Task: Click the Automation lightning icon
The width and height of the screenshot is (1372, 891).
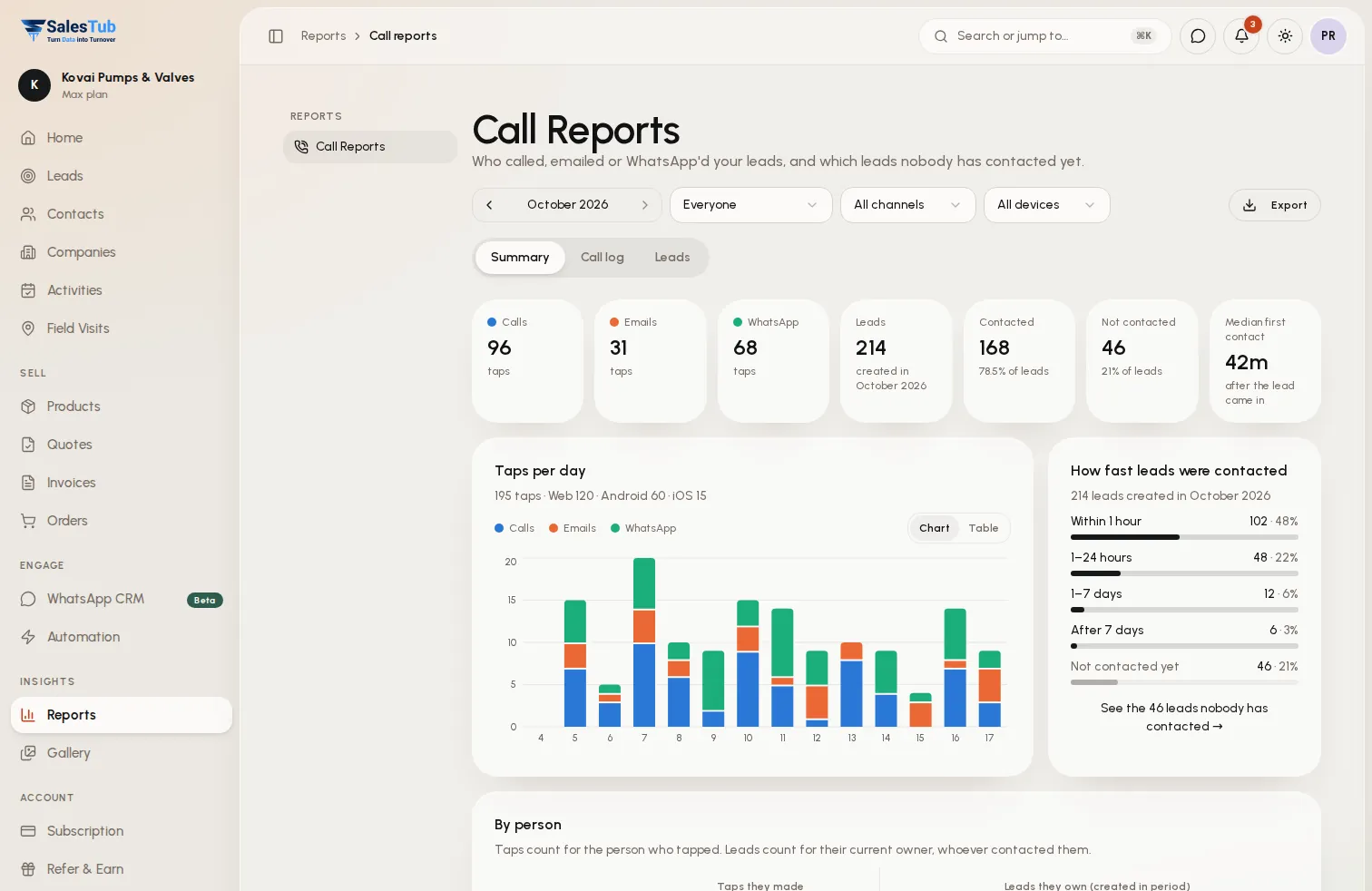Action: (28, 637)
